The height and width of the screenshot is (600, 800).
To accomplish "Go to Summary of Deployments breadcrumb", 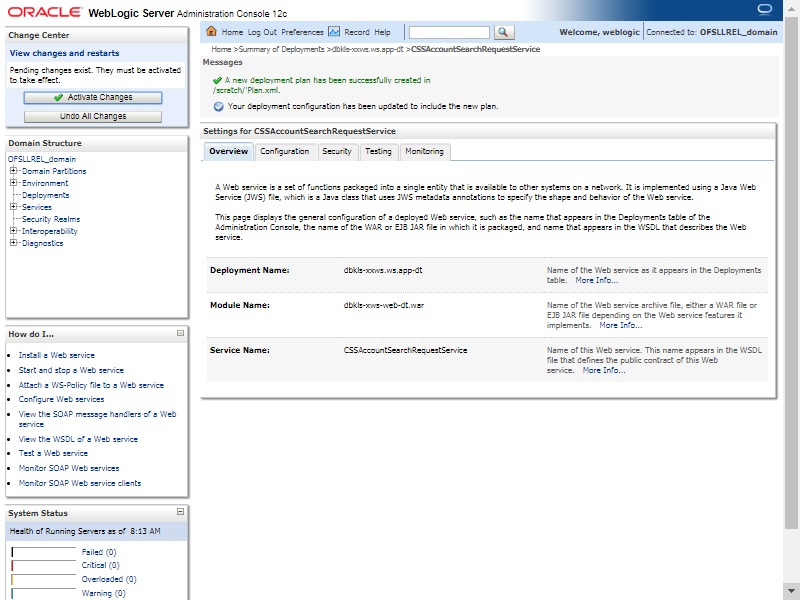I will click(281, 49).
